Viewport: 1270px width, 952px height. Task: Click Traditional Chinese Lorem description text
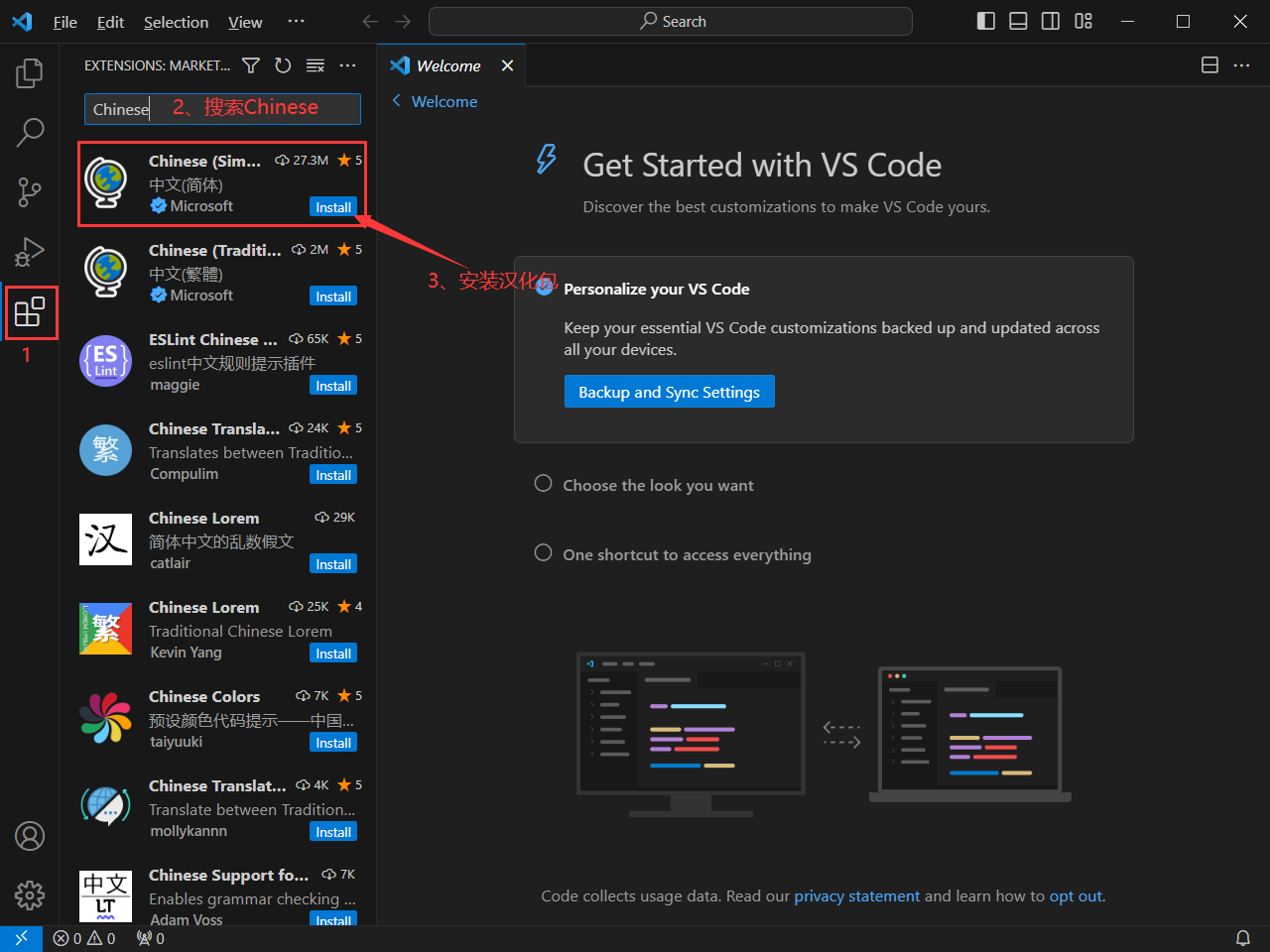point(240,631)
